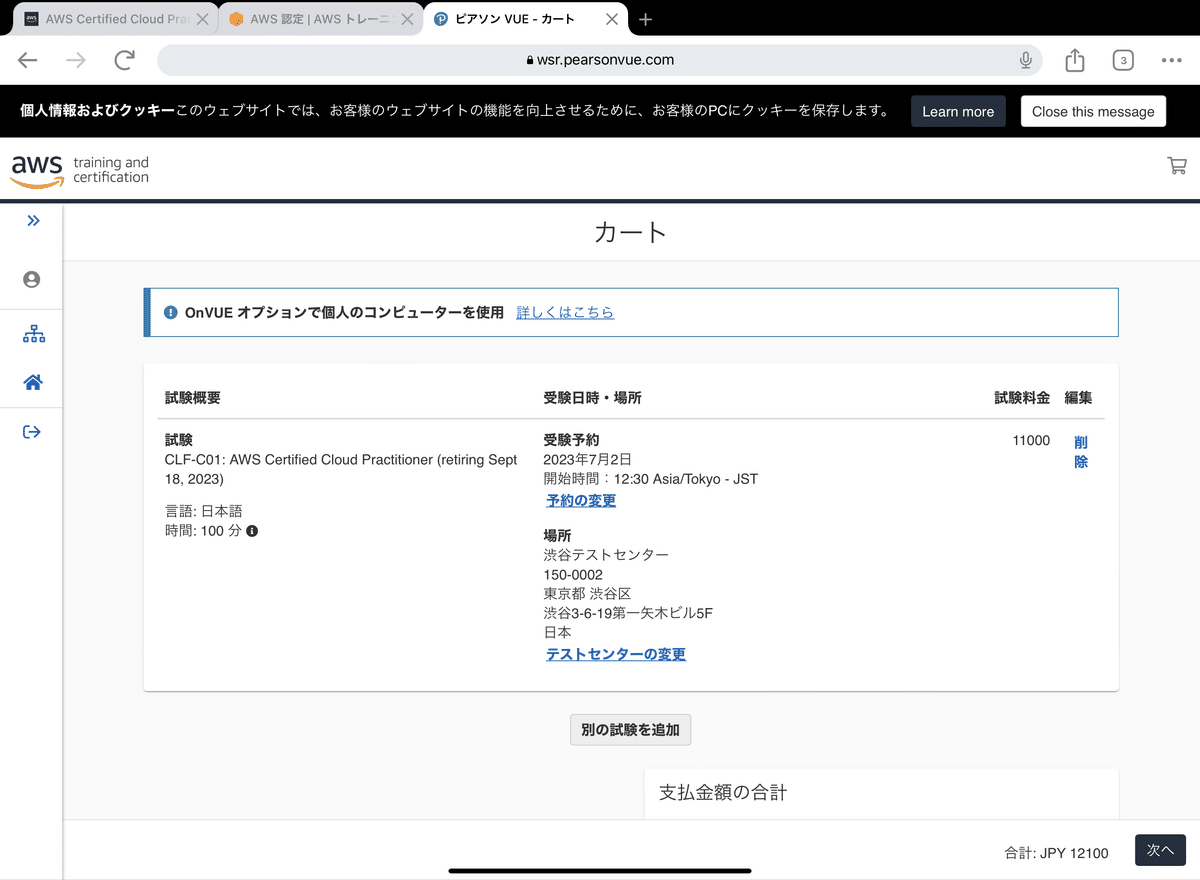
Task: Click the exam fee value 11000
Action: pos(1031,440)
